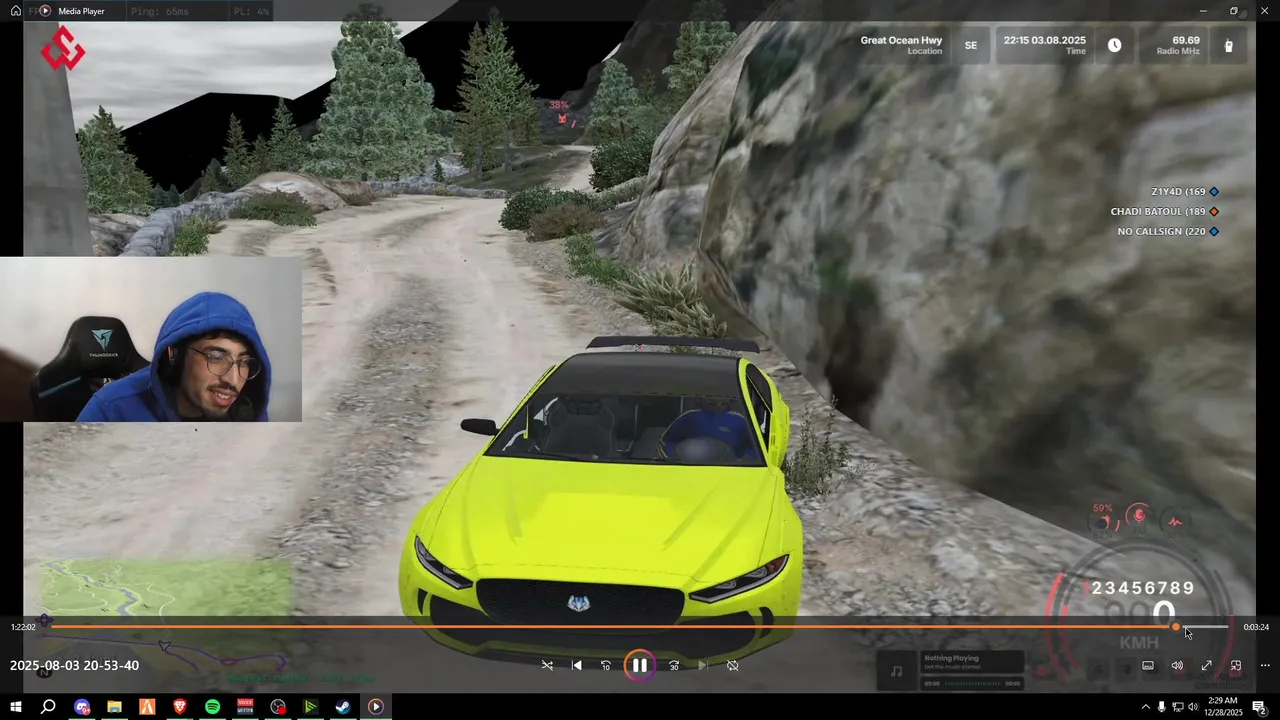1280x720 pixels.
Task: Click the remaining time 0:03:24
Action: (x=1256, y=627)
